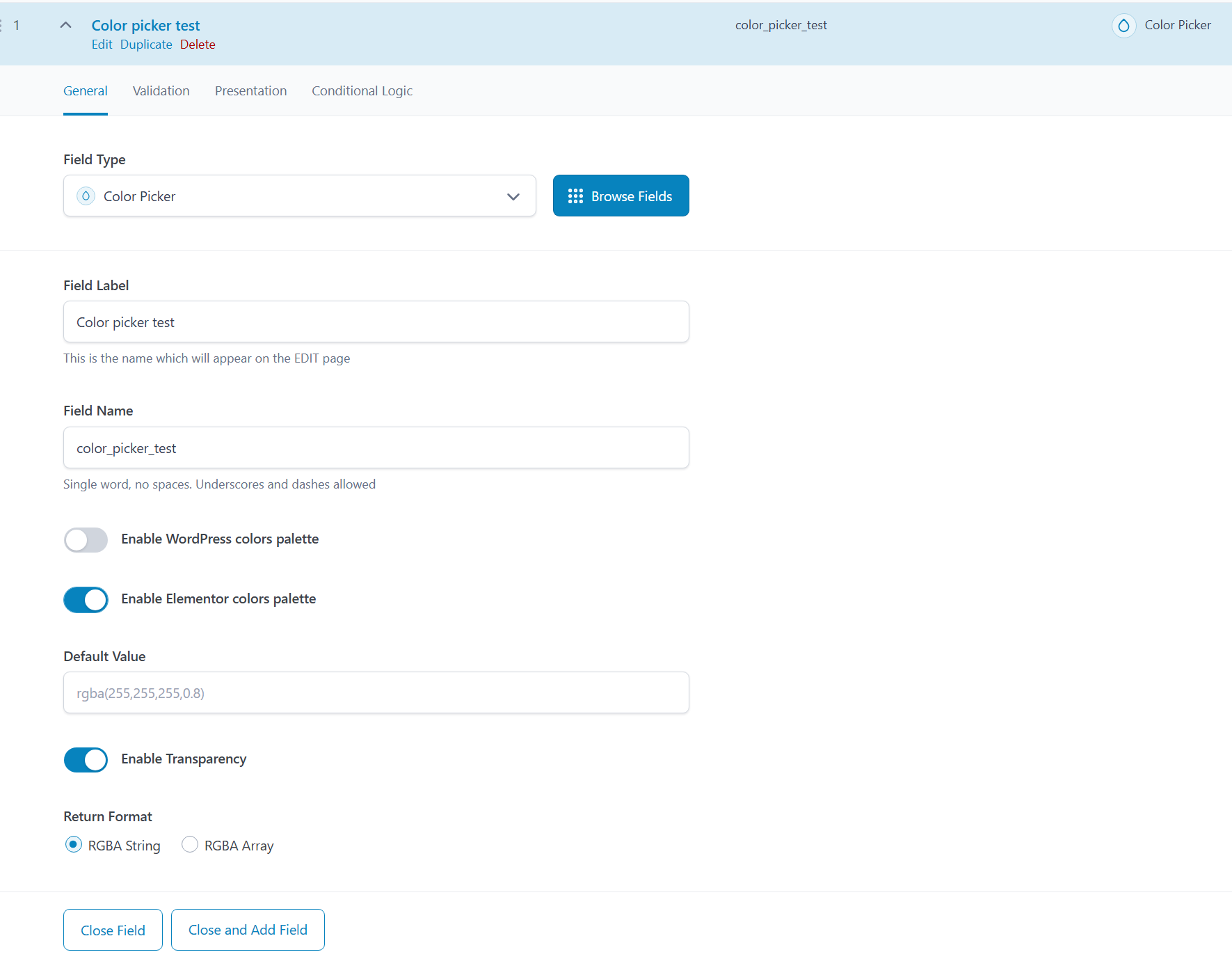Click the Delete field link
1232x959 pixels.
pos(198,45)
